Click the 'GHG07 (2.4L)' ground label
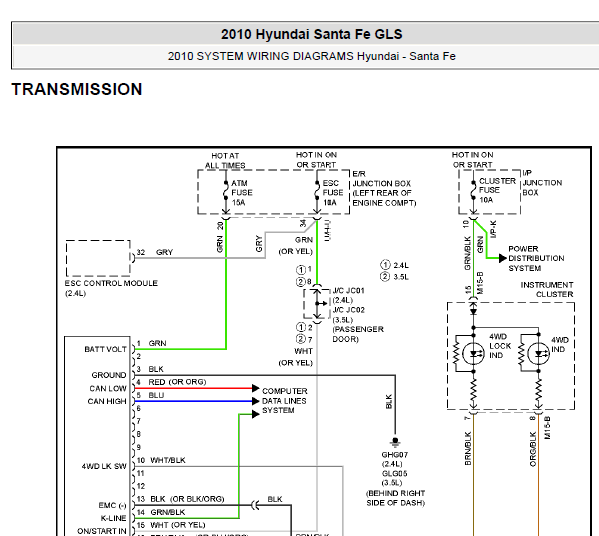The width and height of the screenshot is (599, 536). [x=395, y=459]
